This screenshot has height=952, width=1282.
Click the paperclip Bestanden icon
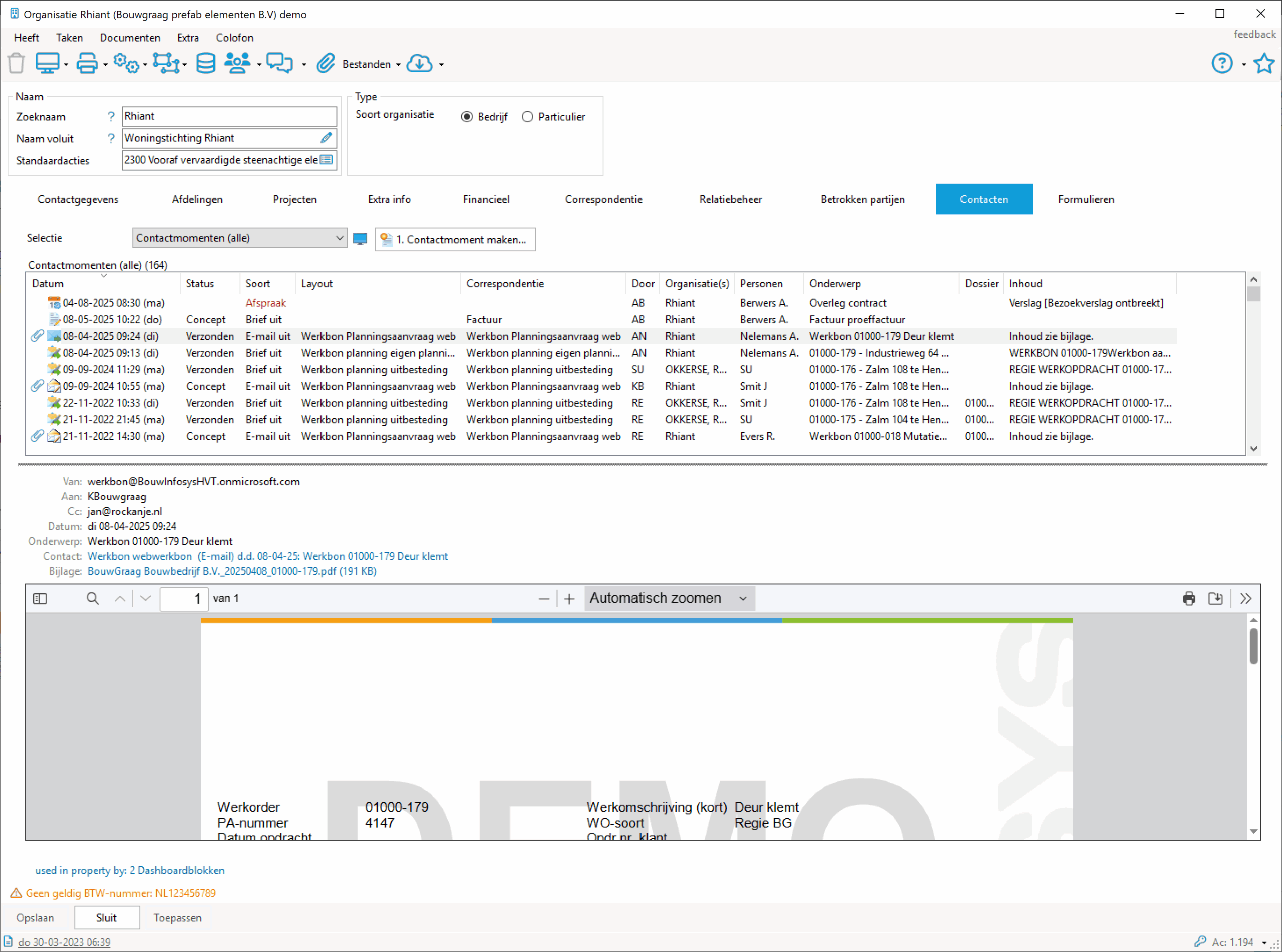(x=326, y=64)
